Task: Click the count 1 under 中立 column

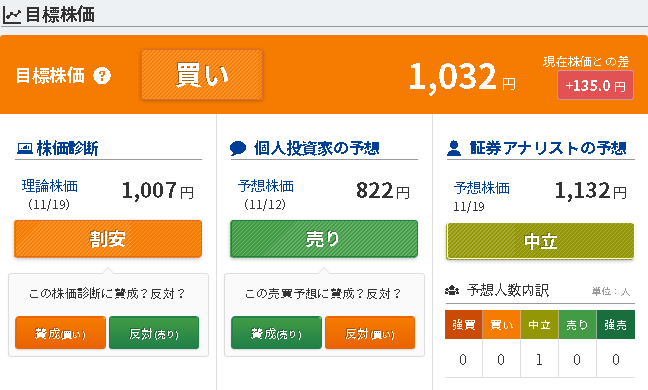Action: (539, 359)
